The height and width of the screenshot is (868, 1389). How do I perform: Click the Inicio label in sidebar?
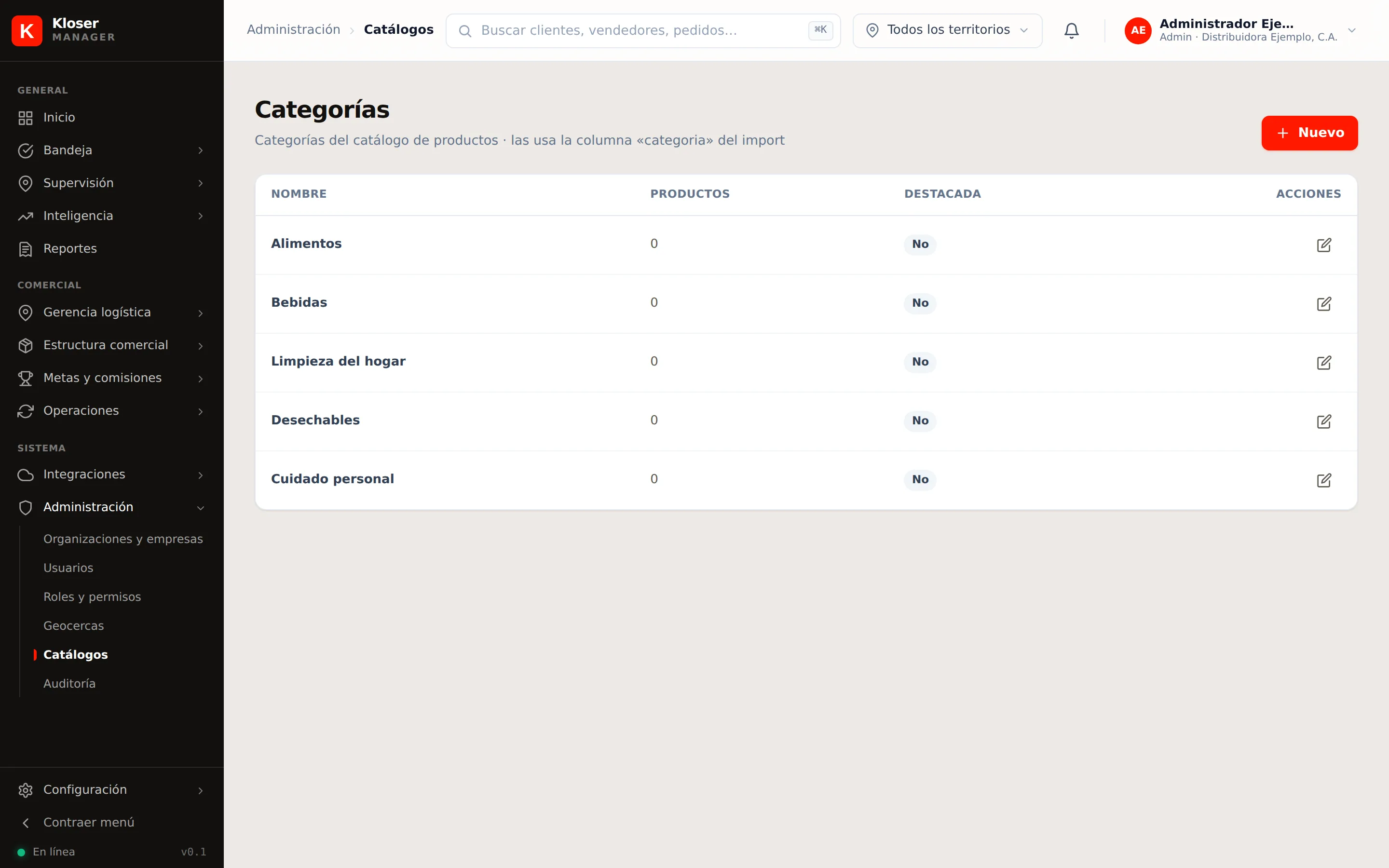pos(59,117)
